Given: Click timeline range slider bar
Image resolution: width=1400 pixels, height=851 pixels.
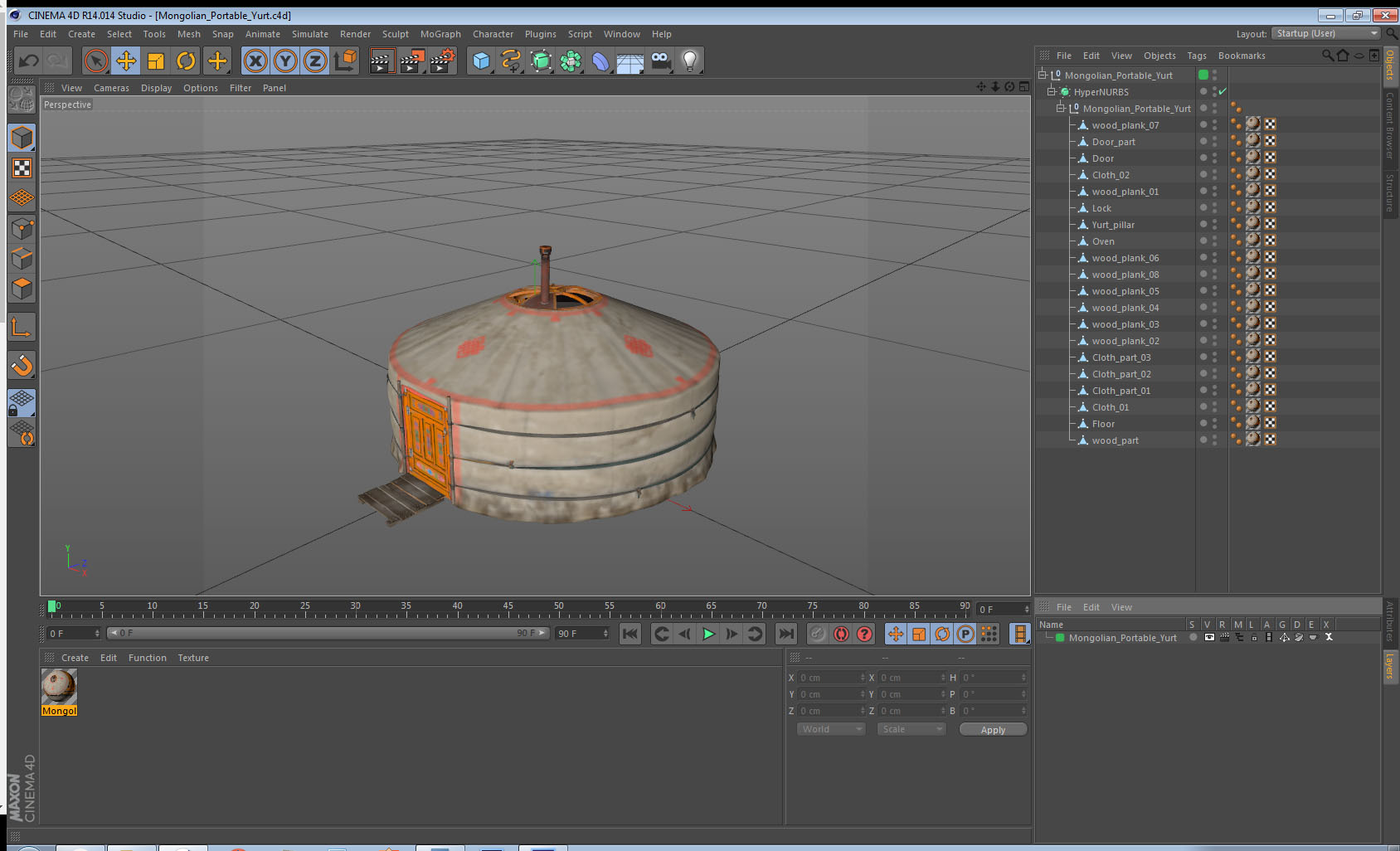Looking at the screenshot, I should pos(328,633).
